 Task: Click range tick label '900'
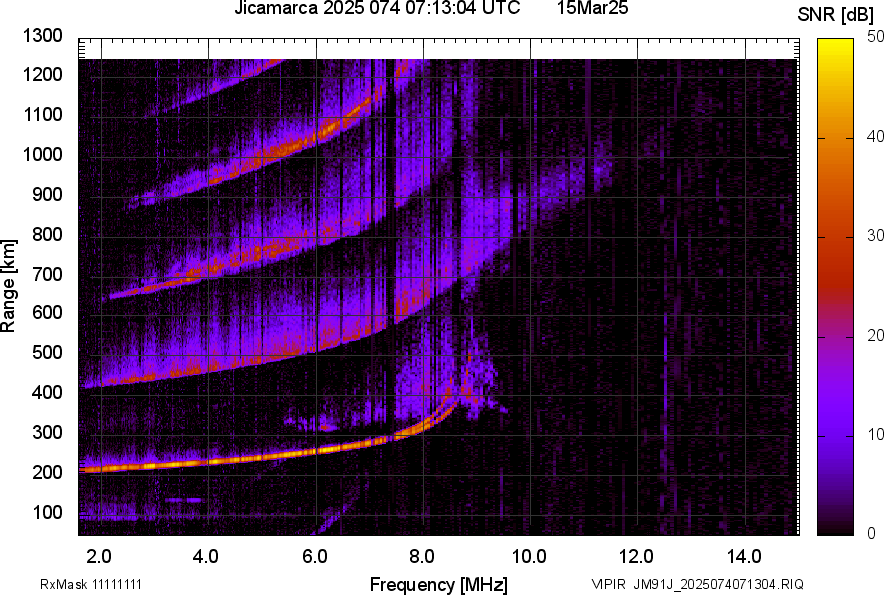click(47, 194)
